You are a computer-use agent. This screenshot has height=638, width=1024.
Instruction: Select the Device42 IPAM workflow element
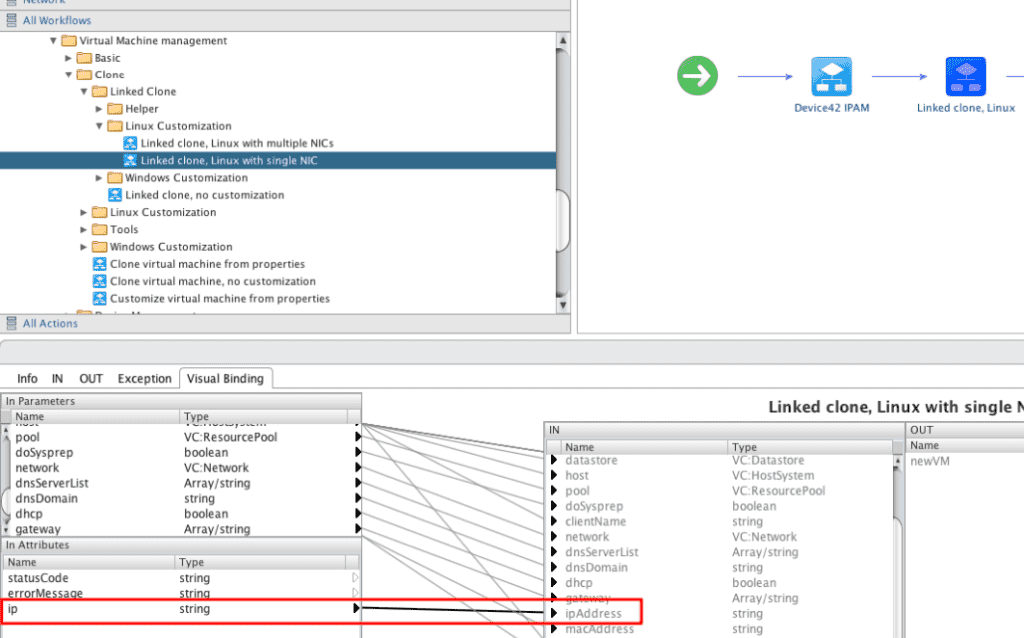831,75
